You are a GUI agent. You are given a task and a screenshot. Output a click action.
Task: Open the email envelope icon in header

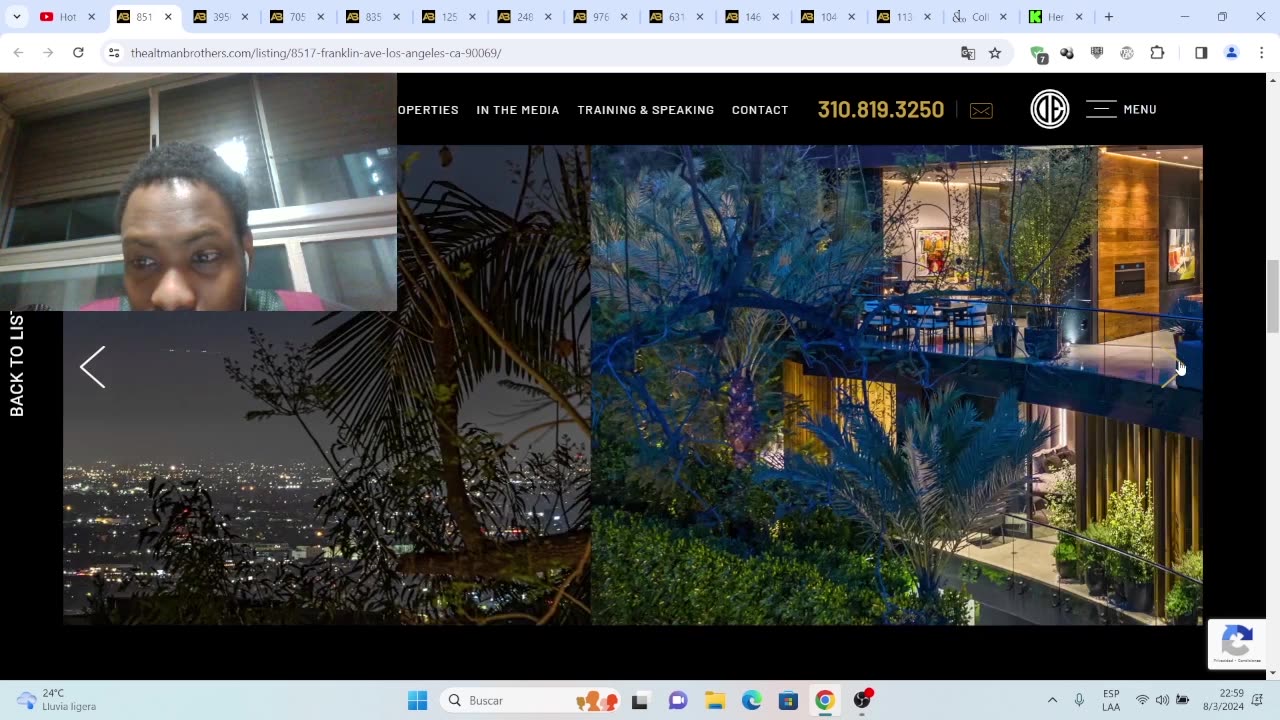(x=981, y=110)
